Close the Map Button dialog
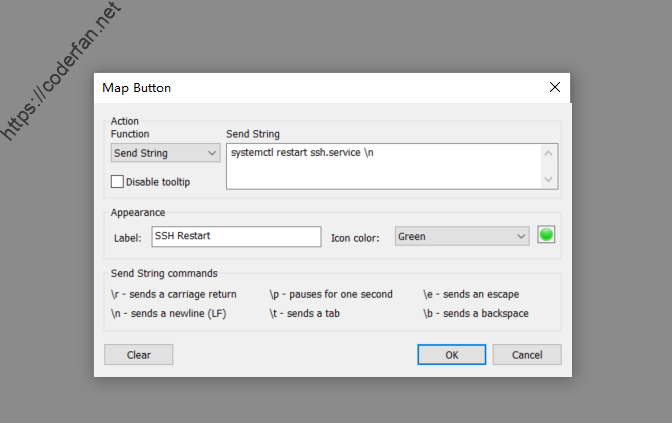 click(x=555, y=87)
